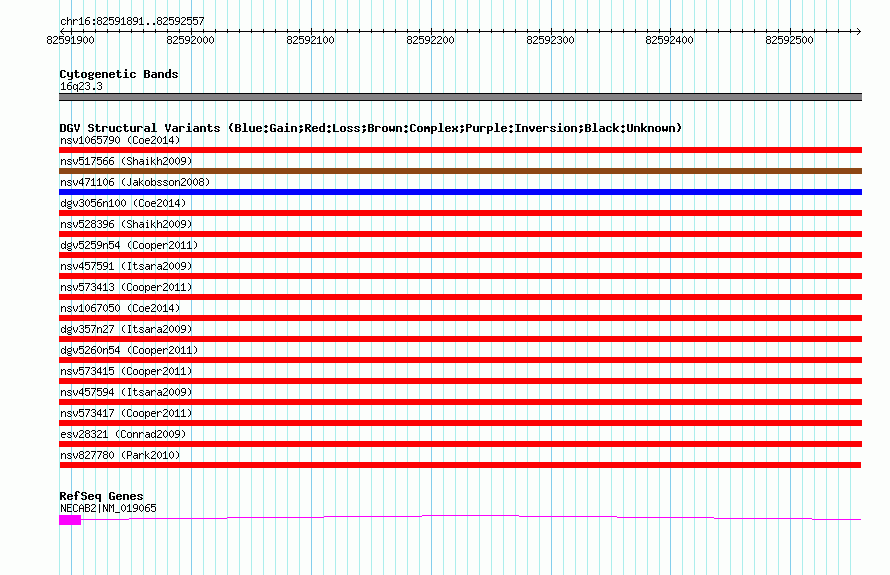This screenshot has height=575, width=890.
Task: Click the nsv457591 (Itsara2009) label
Action: [x=126, y=266]
